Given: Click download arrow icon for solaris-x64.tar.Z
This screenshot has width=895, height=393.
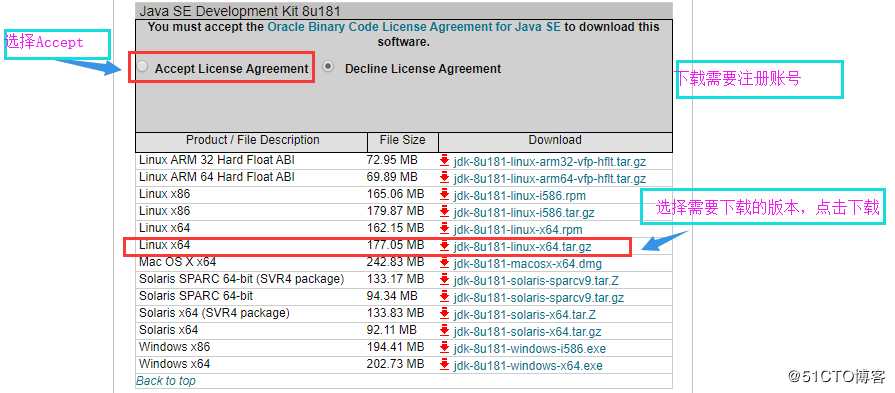Looking at the screenshot, I should pos(445,314).
